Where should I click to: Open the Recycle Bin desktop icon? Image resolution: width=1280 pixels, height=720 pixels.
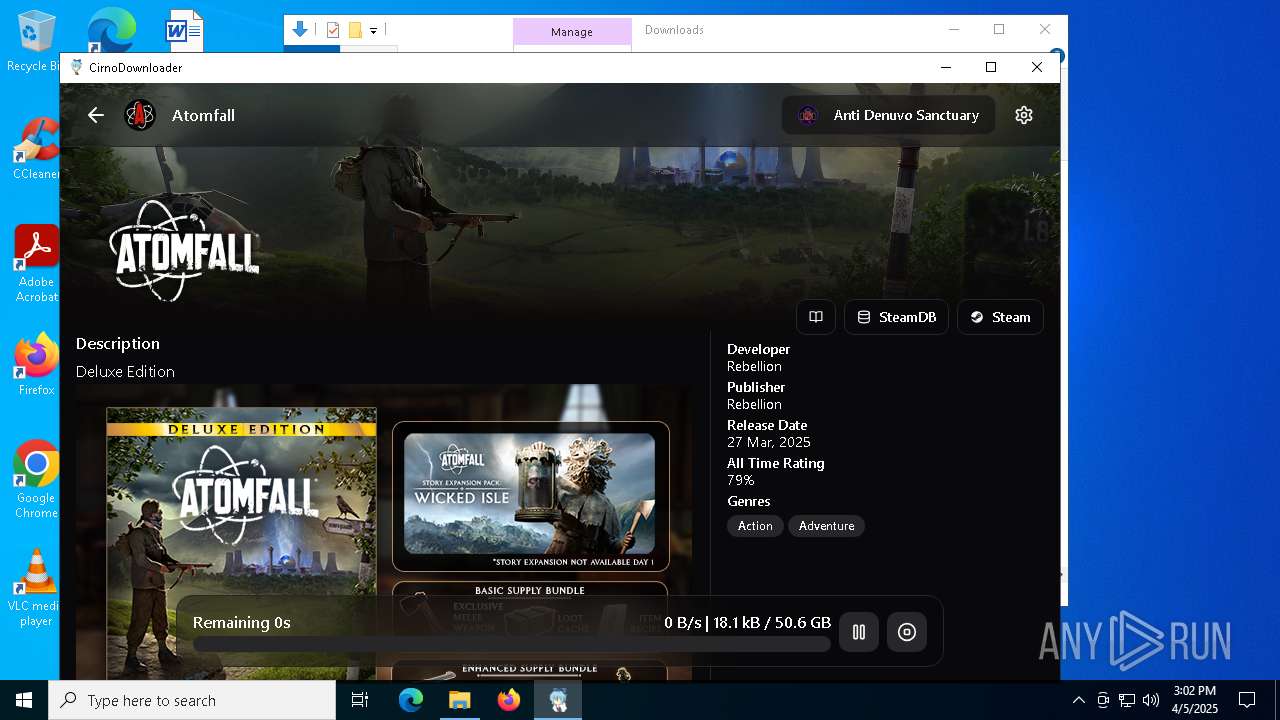pos(36,42)
